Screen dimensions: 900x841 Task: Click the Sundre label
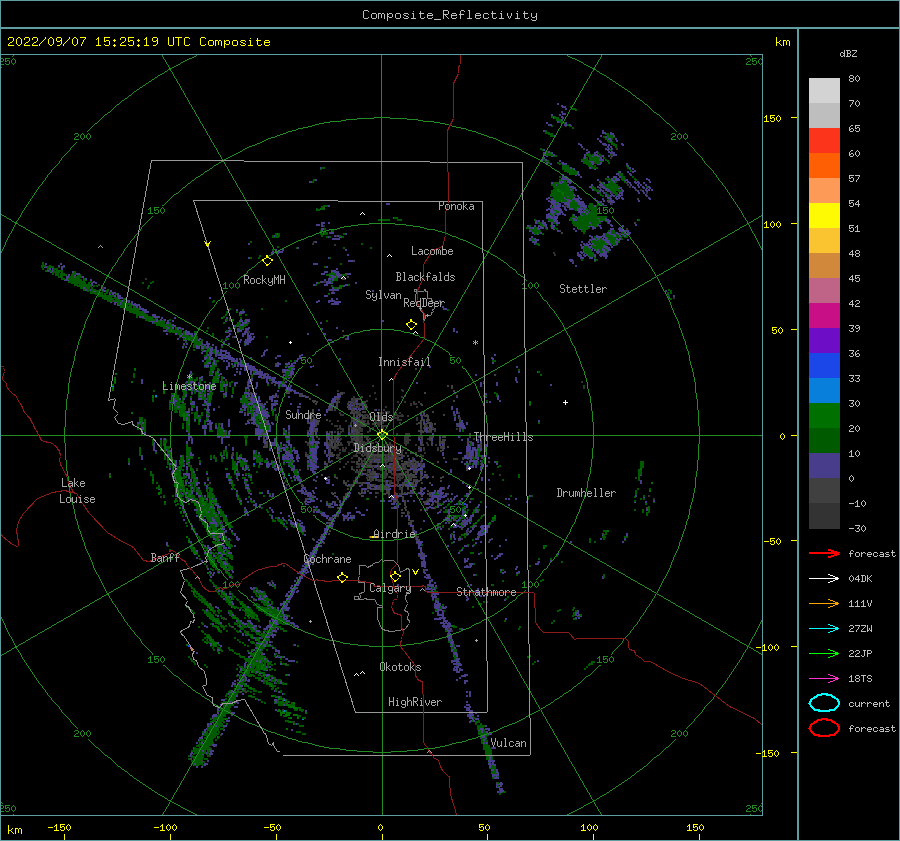[x=303, y=414]
